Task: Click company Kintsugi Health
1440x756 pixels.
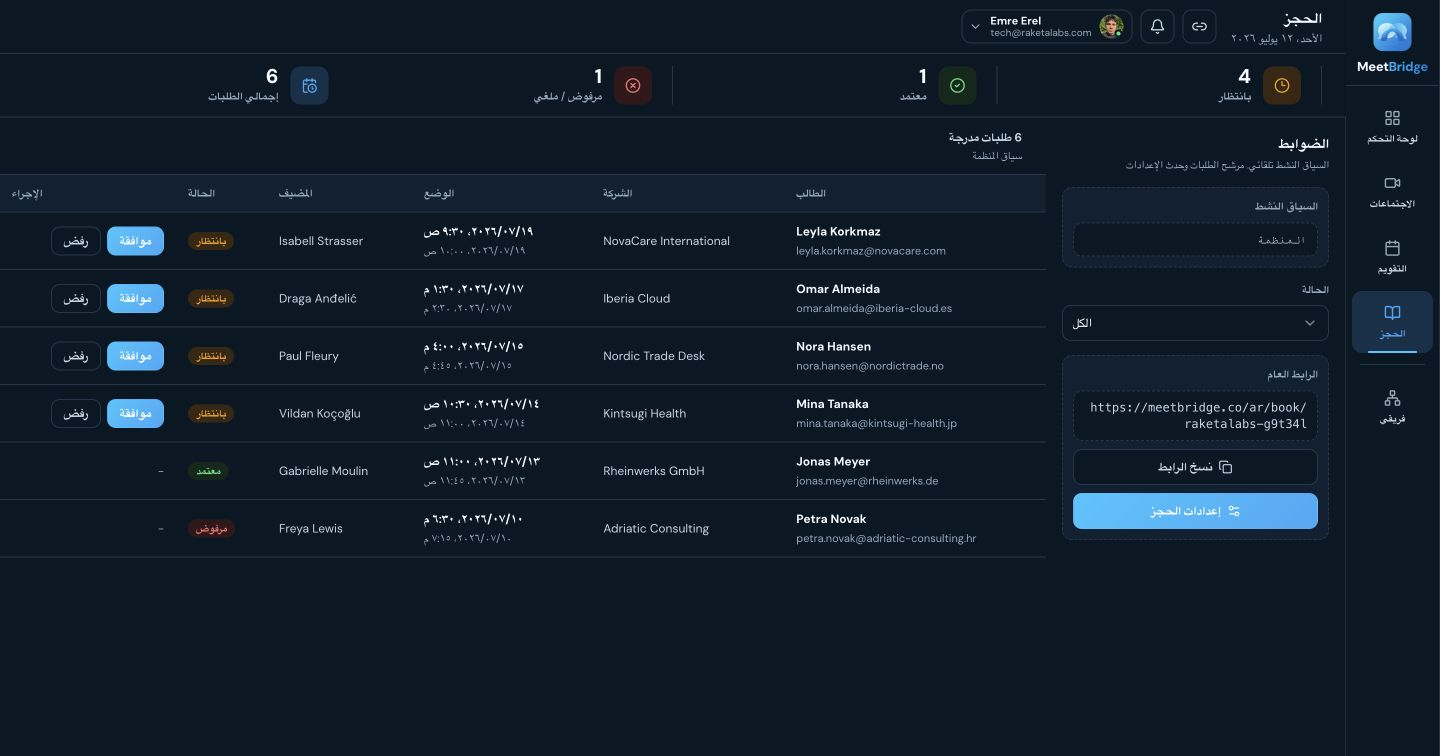Action: 645,414
